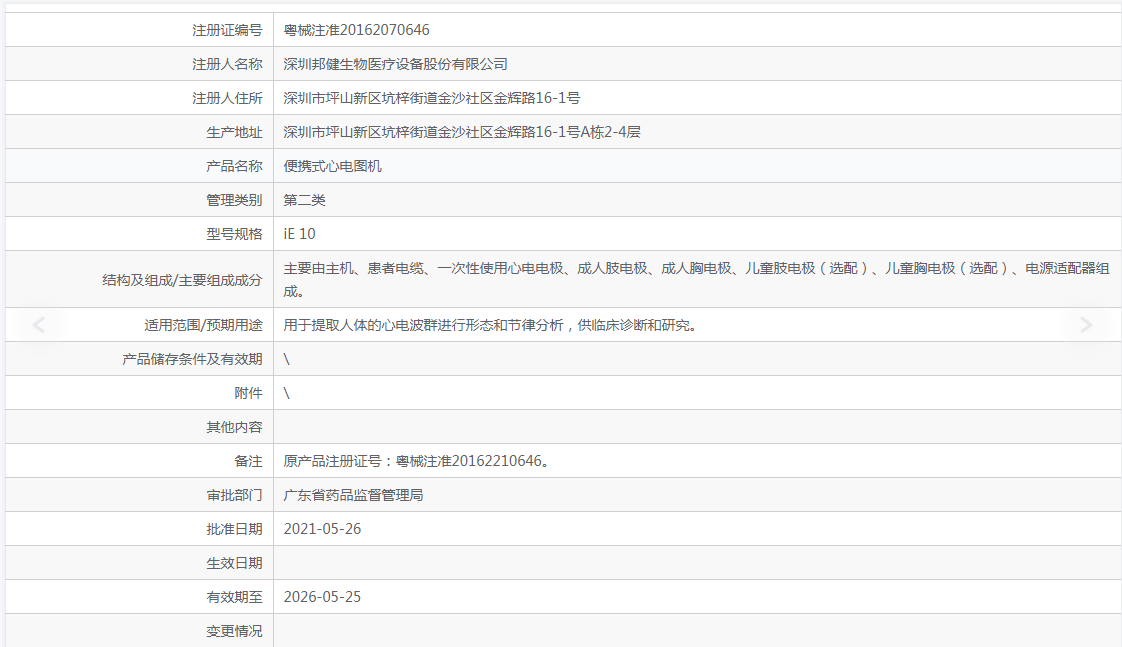Image resolution: width=1122 pixels, height=647 pixels.
Task: Click the 适用范围/预期用途 label
Action: tap(203, 325)
